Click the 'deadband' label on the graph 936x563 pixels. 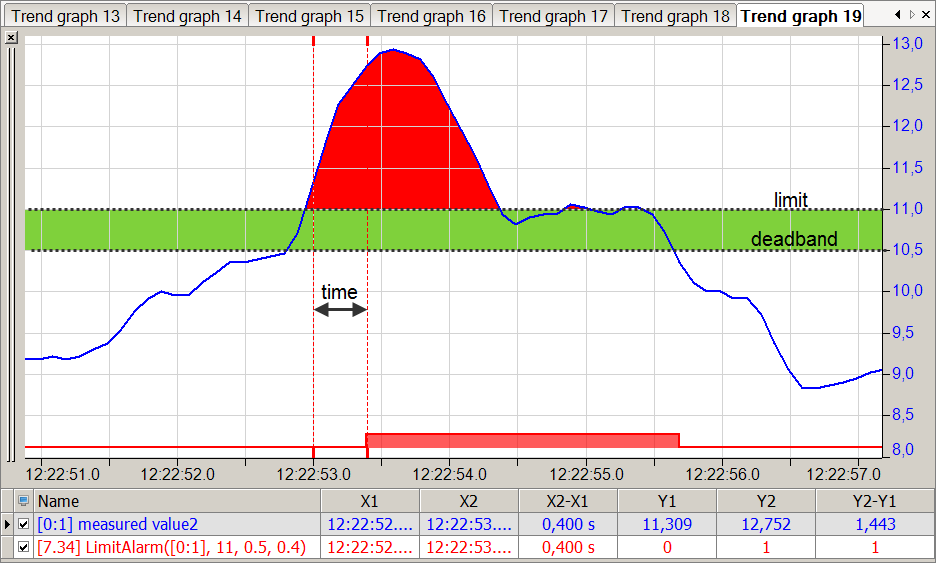794,239
